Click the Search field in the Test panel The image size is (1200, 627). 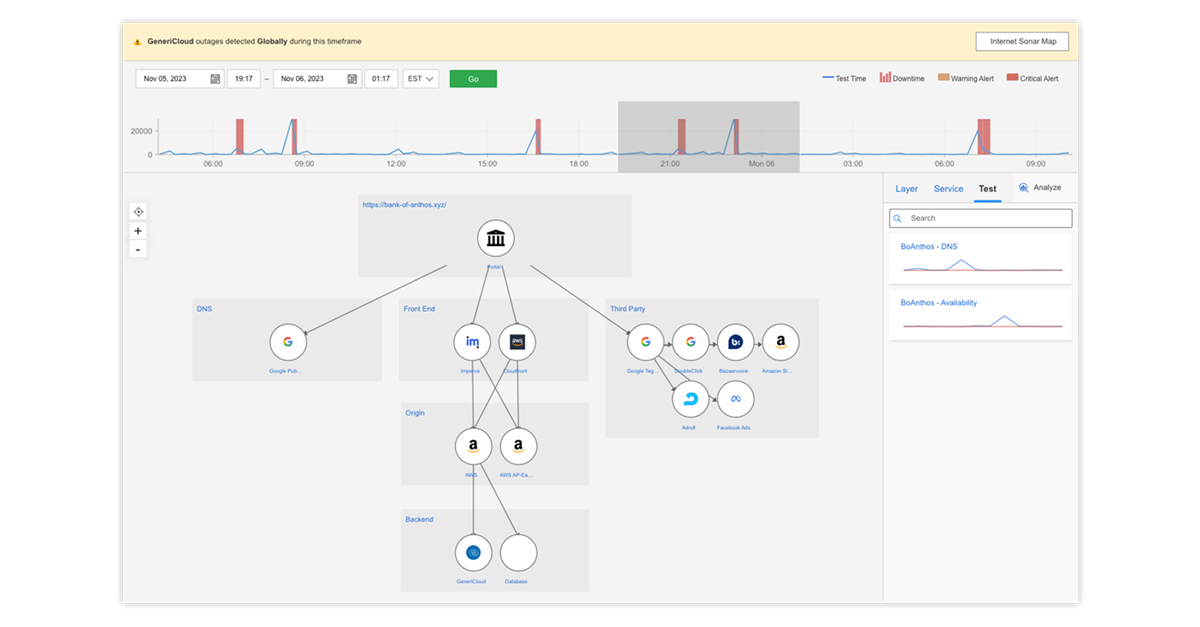[980, 218]
